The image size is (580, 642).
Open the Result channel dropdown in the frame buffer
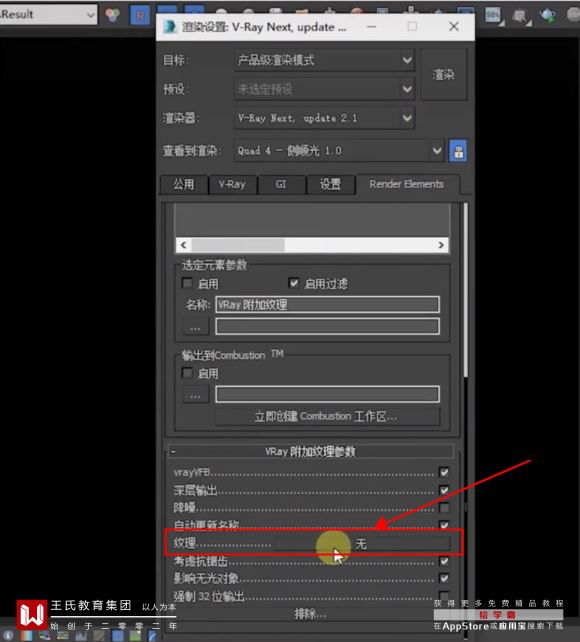48,15
